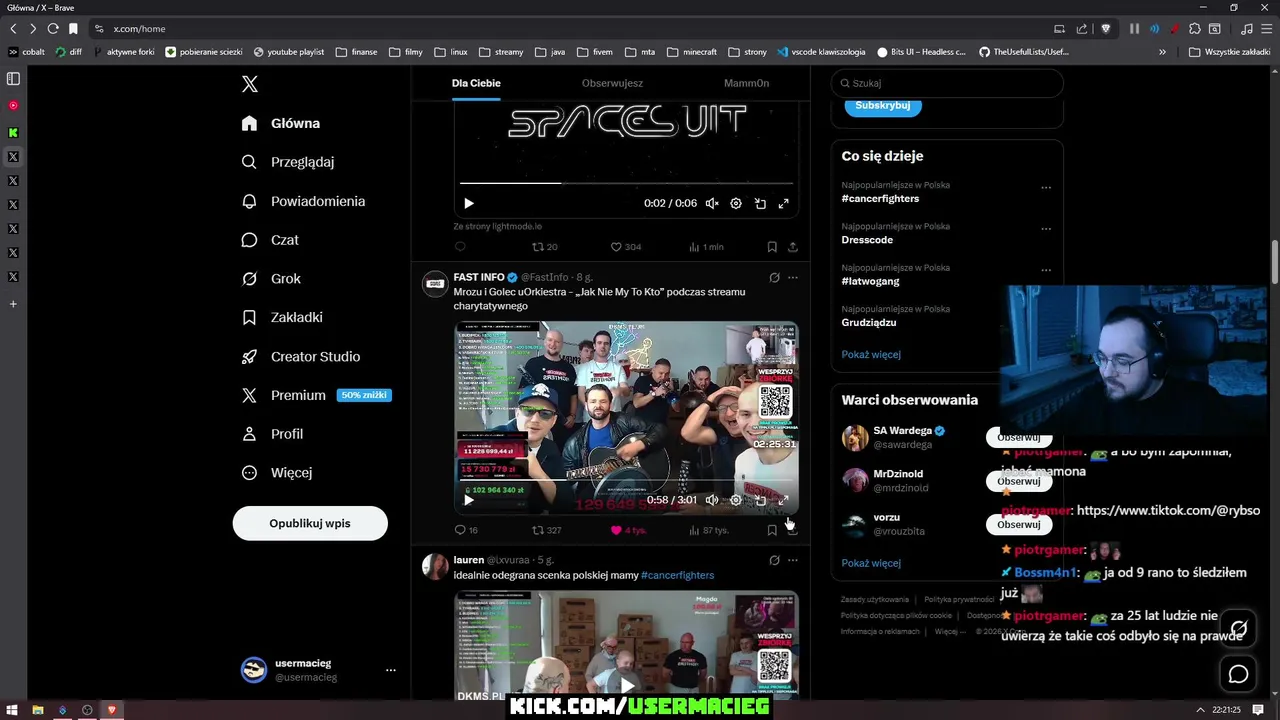Screen dimensions: 1280x720
Task: Open Wszystkie zakładki folder
Action: (x=1229, y=52)
